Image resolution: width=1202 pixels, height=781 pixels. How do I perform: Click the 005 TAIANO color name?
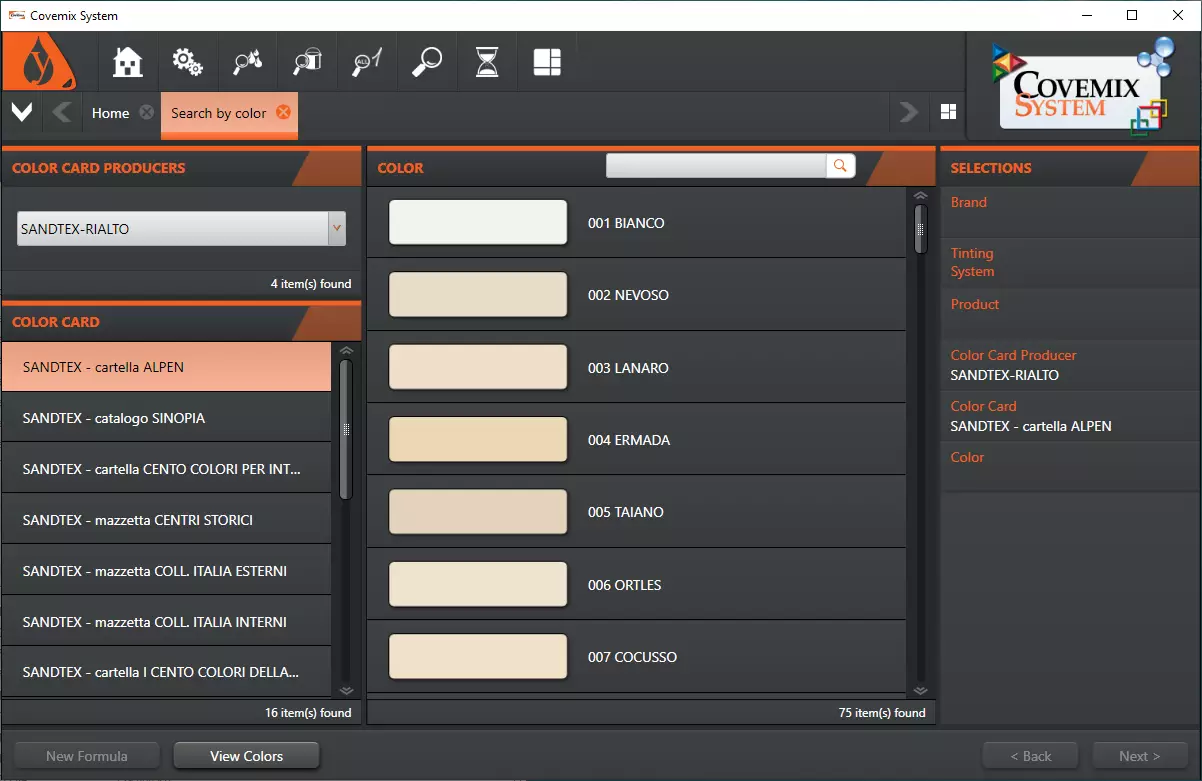pos(626,512)
